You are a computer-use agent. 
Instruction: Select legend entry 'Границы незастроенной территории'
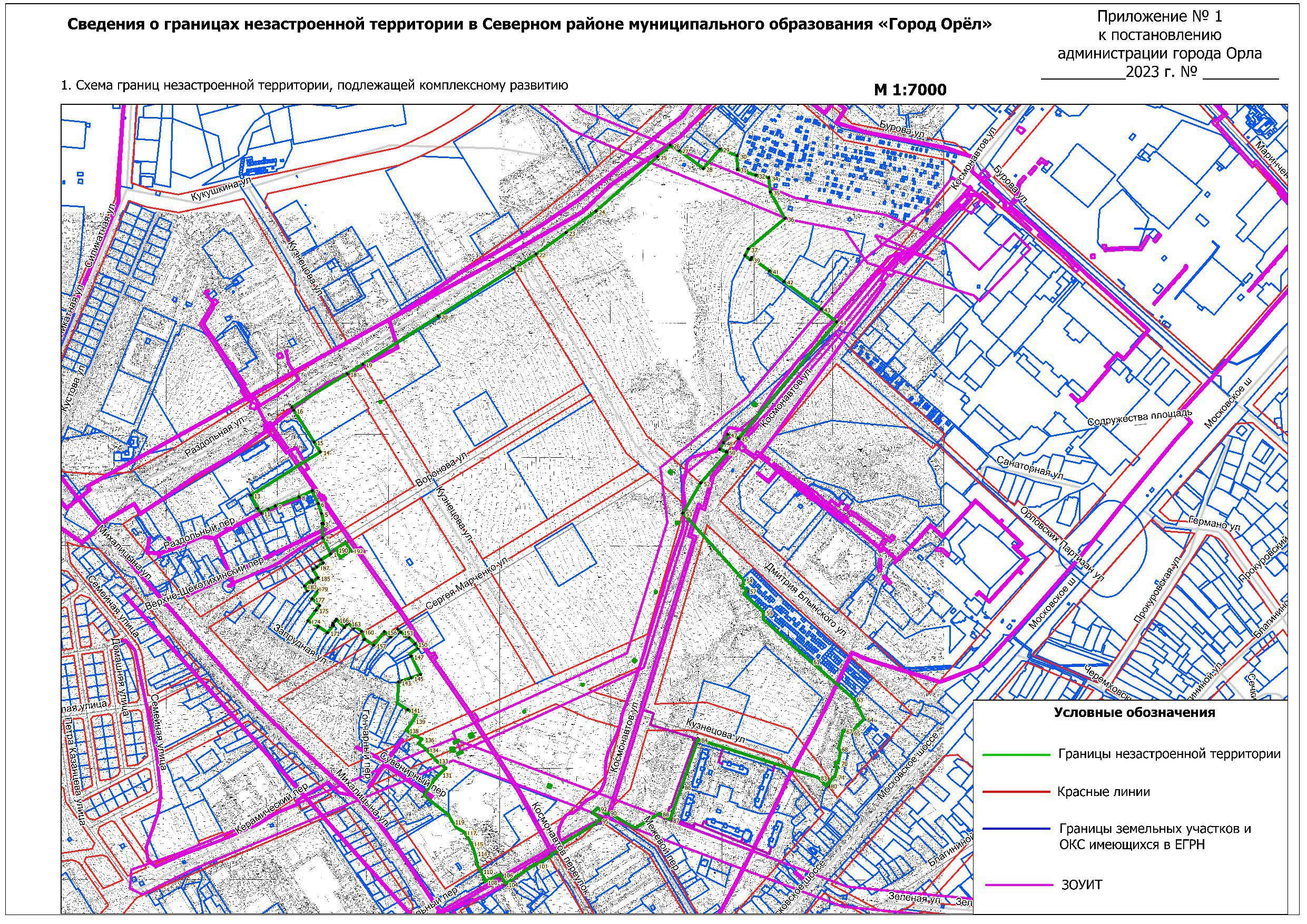pos(1170,754)
